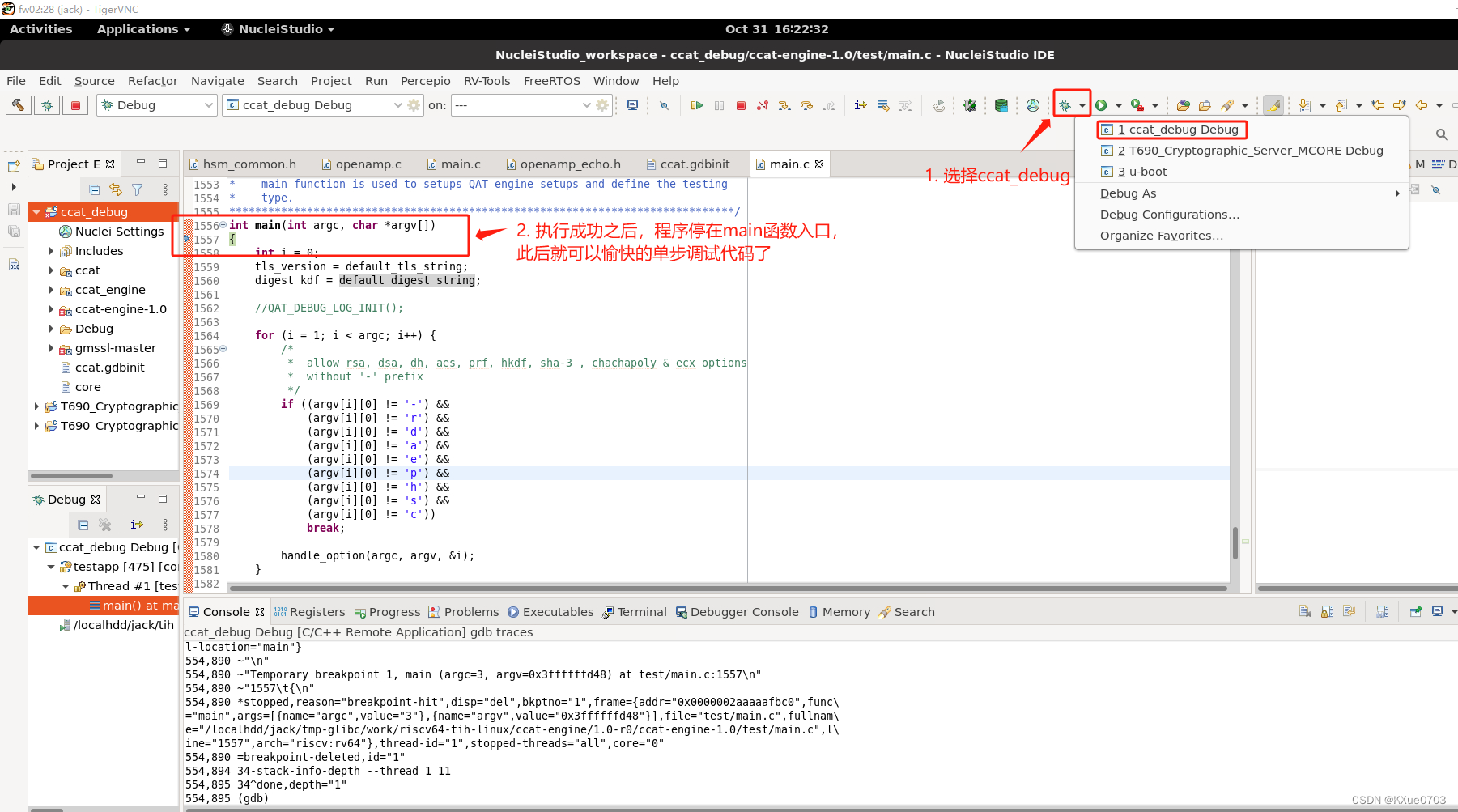1458x812 pixels.
Task: Click the Resume debug toolbar icon
Action: [697, 105]
